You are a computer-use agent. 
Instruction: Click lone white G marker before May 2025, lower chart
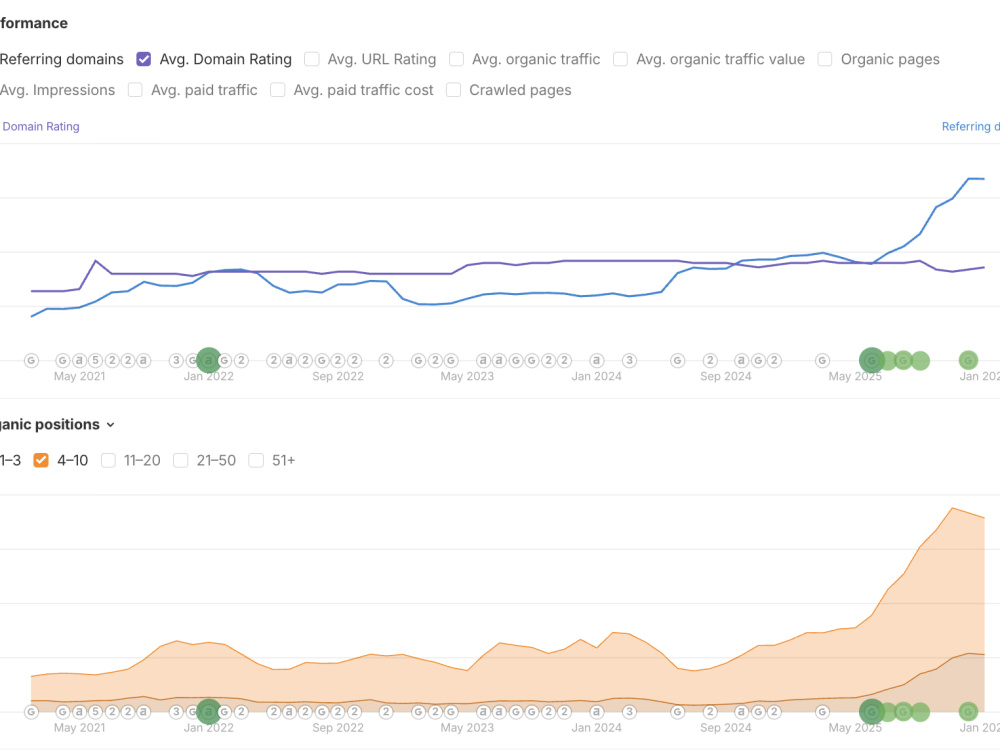(x=823, y=712)
